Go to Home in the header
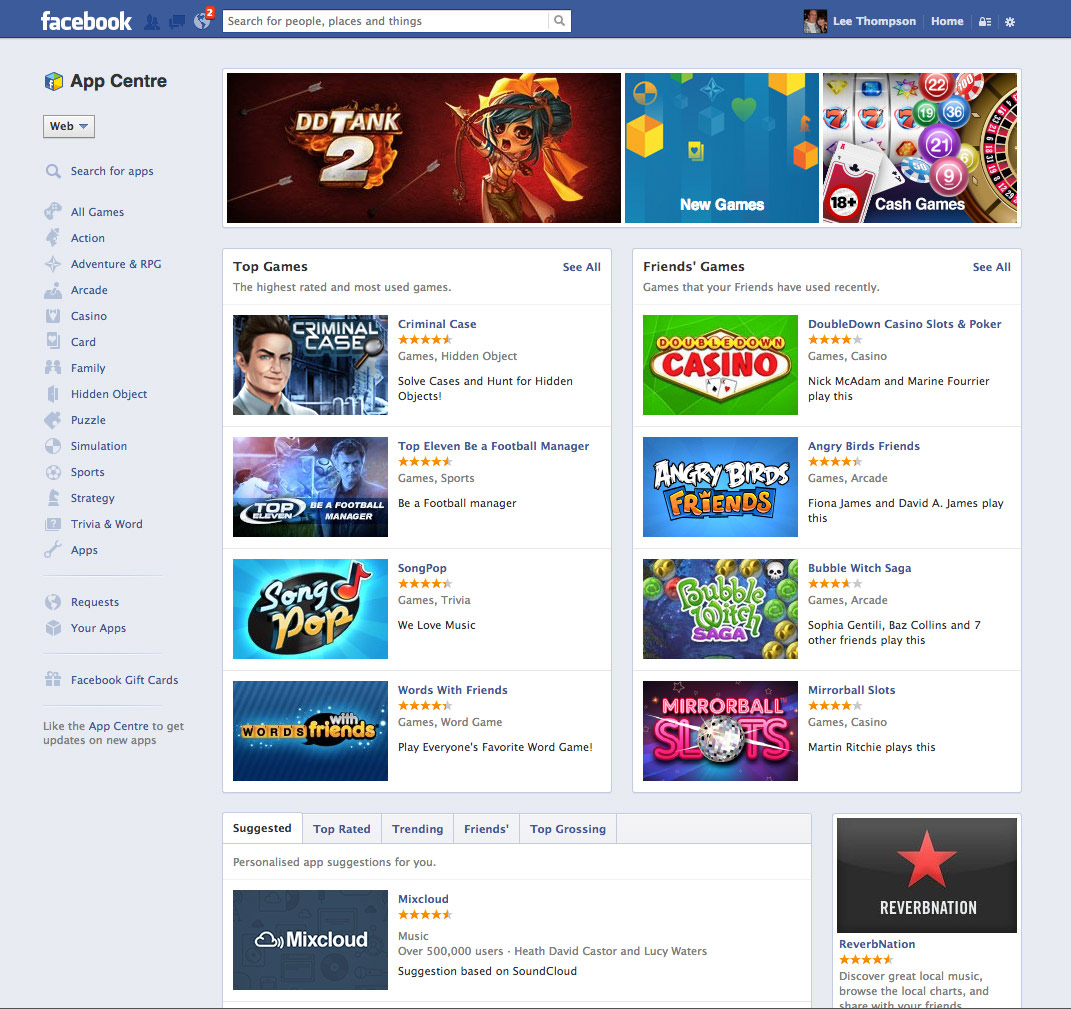This screenshot has height=1009, width=1071. tap(947, 21)
